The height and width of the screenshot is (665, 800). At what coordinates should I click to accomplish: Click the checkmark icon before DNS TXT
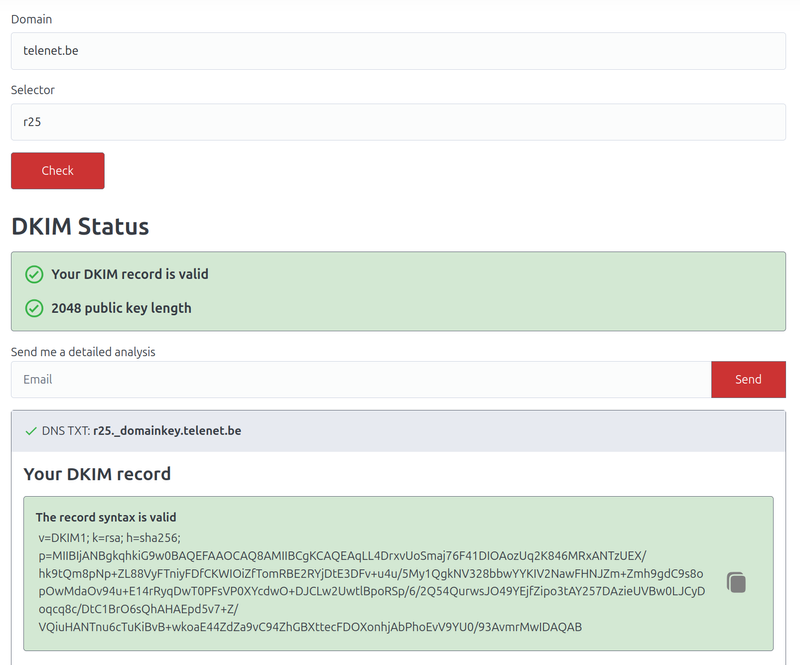tap(31, 431)
